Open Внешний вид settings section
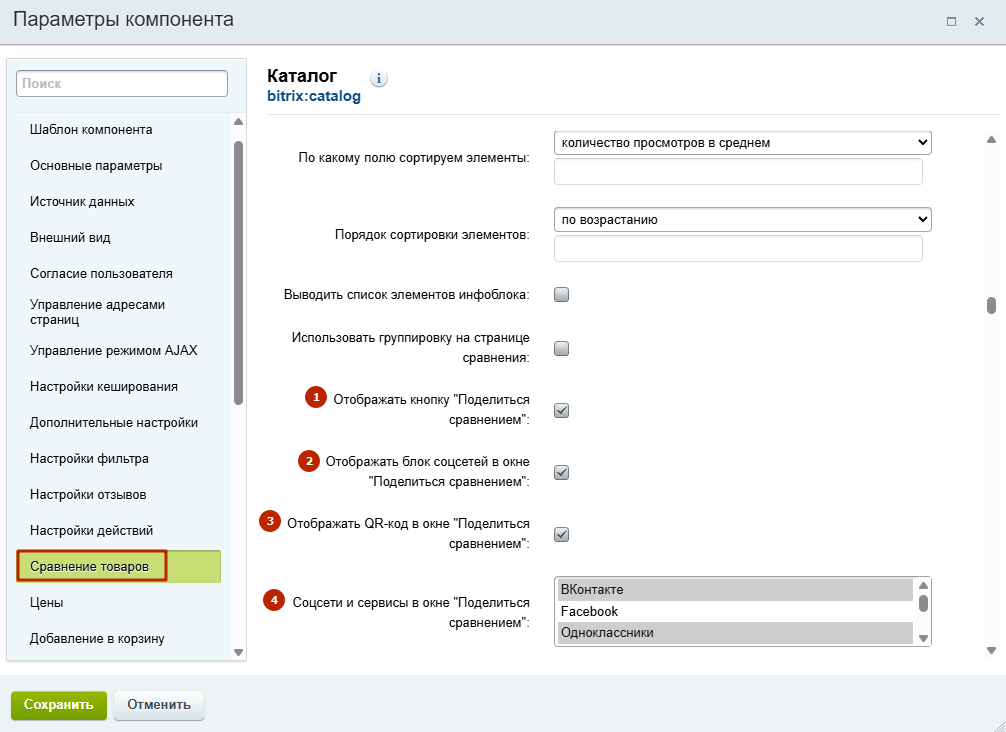 (x=71, y=237)
